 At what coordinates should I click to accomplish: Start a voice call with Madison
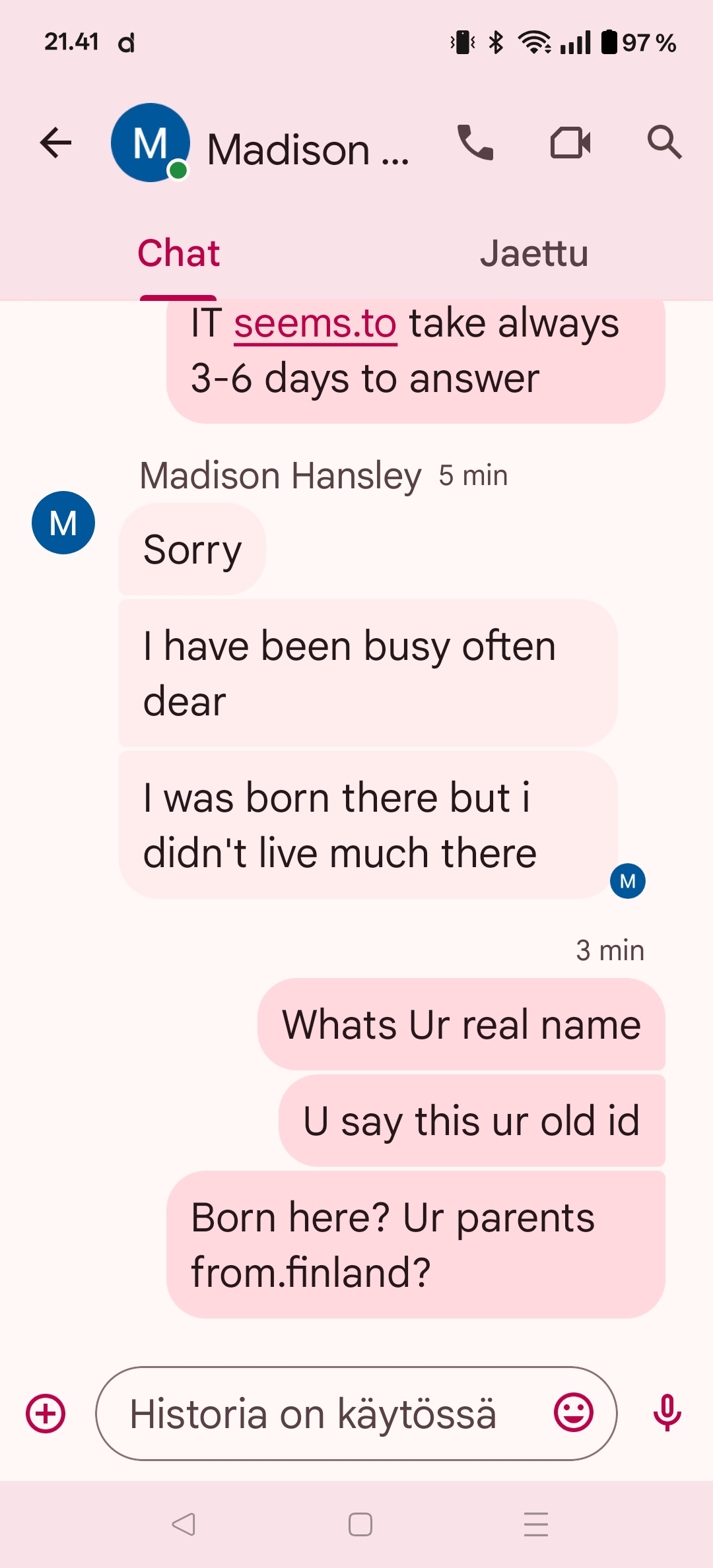[x=475, y=143]
